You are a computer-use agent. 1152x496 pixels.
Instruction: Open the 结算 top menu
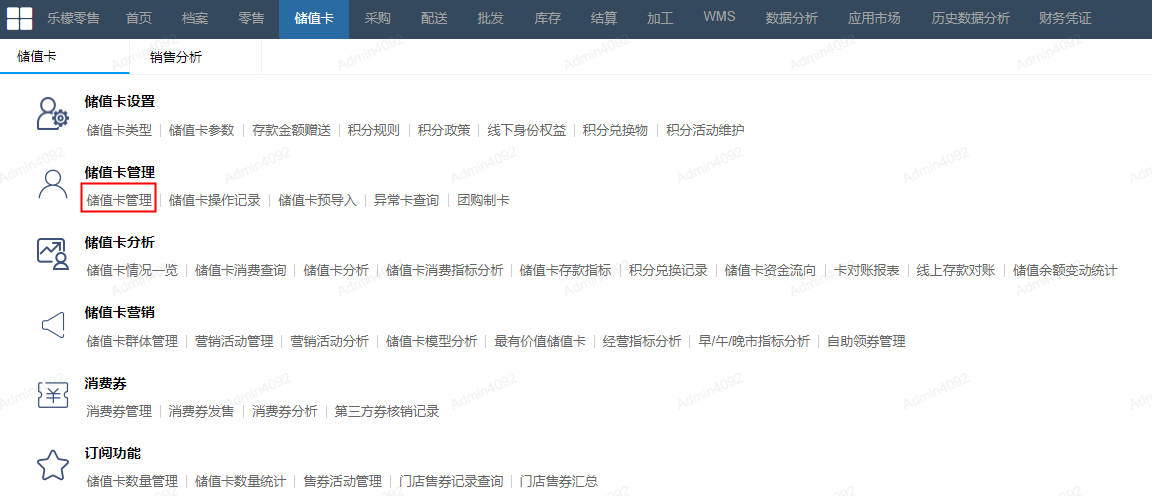[x=604, y=18]
